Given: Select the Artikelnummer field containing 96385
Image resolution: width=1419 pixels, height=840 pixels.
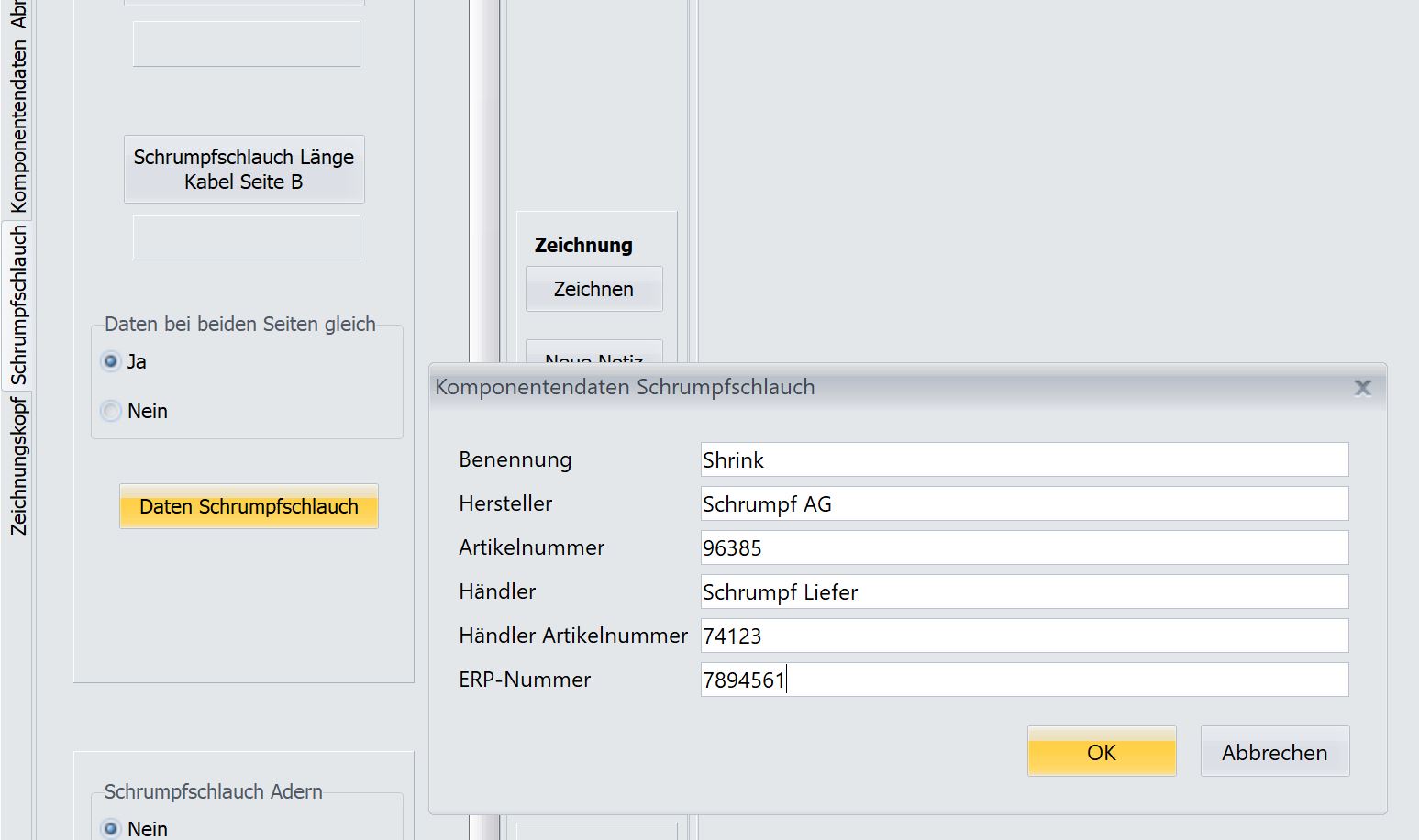Looking at the screenshot, I should click(x=1024, y=547).
